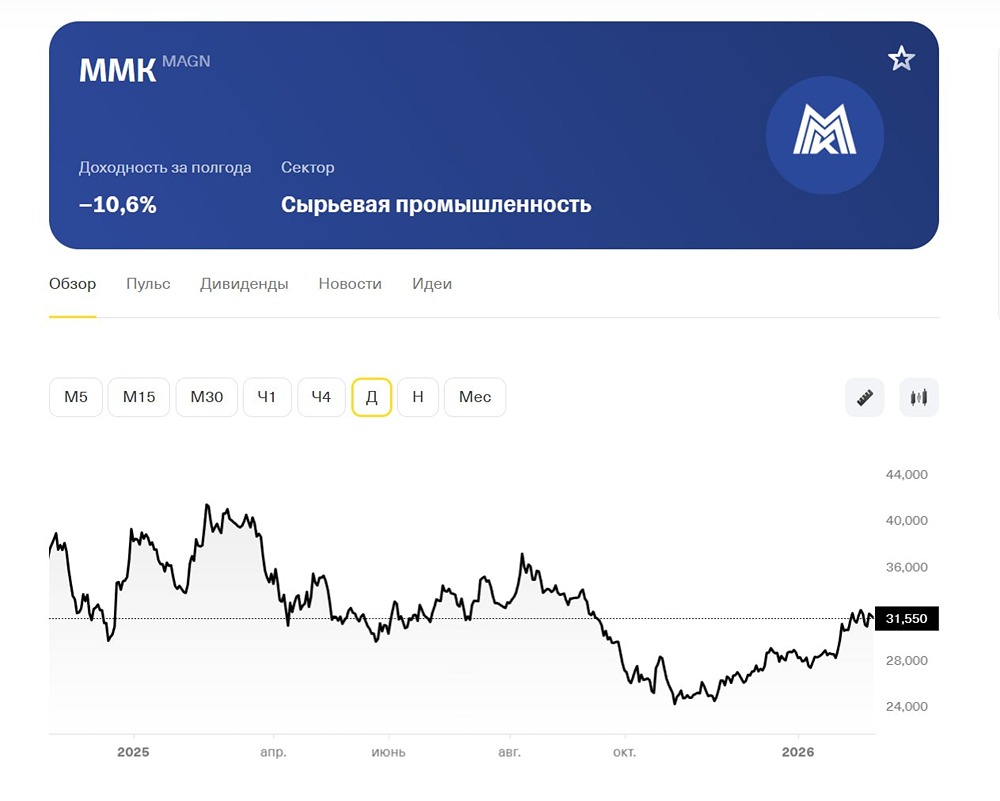Image resolution: width=1000 pixels, height=801 pixels.
Task: Click the 2026 label on the chart axis
Action: tap(797, 752)
